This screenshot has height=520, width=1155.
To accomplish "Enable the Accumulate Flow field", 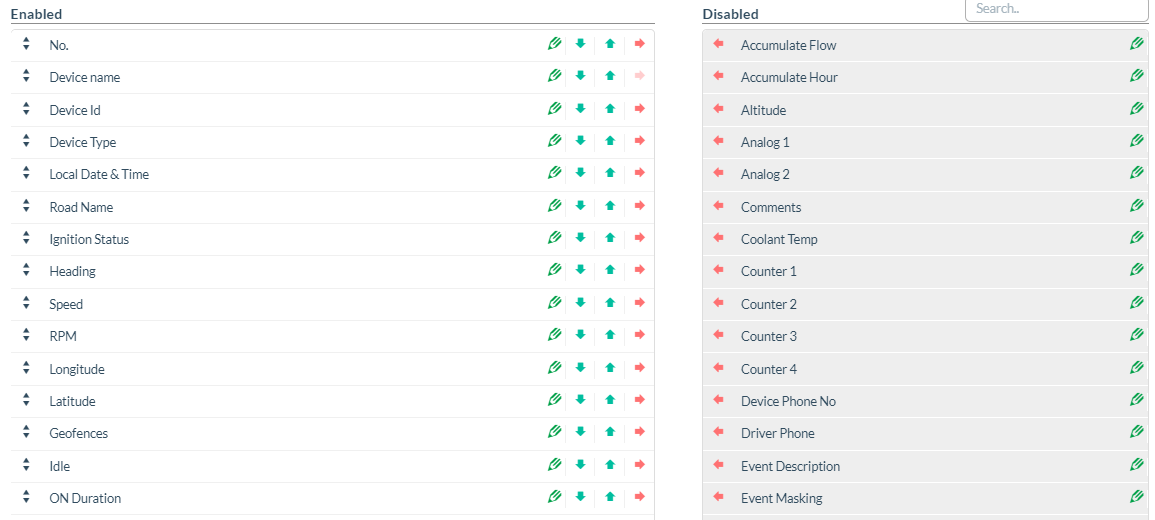I will point(718,44).
